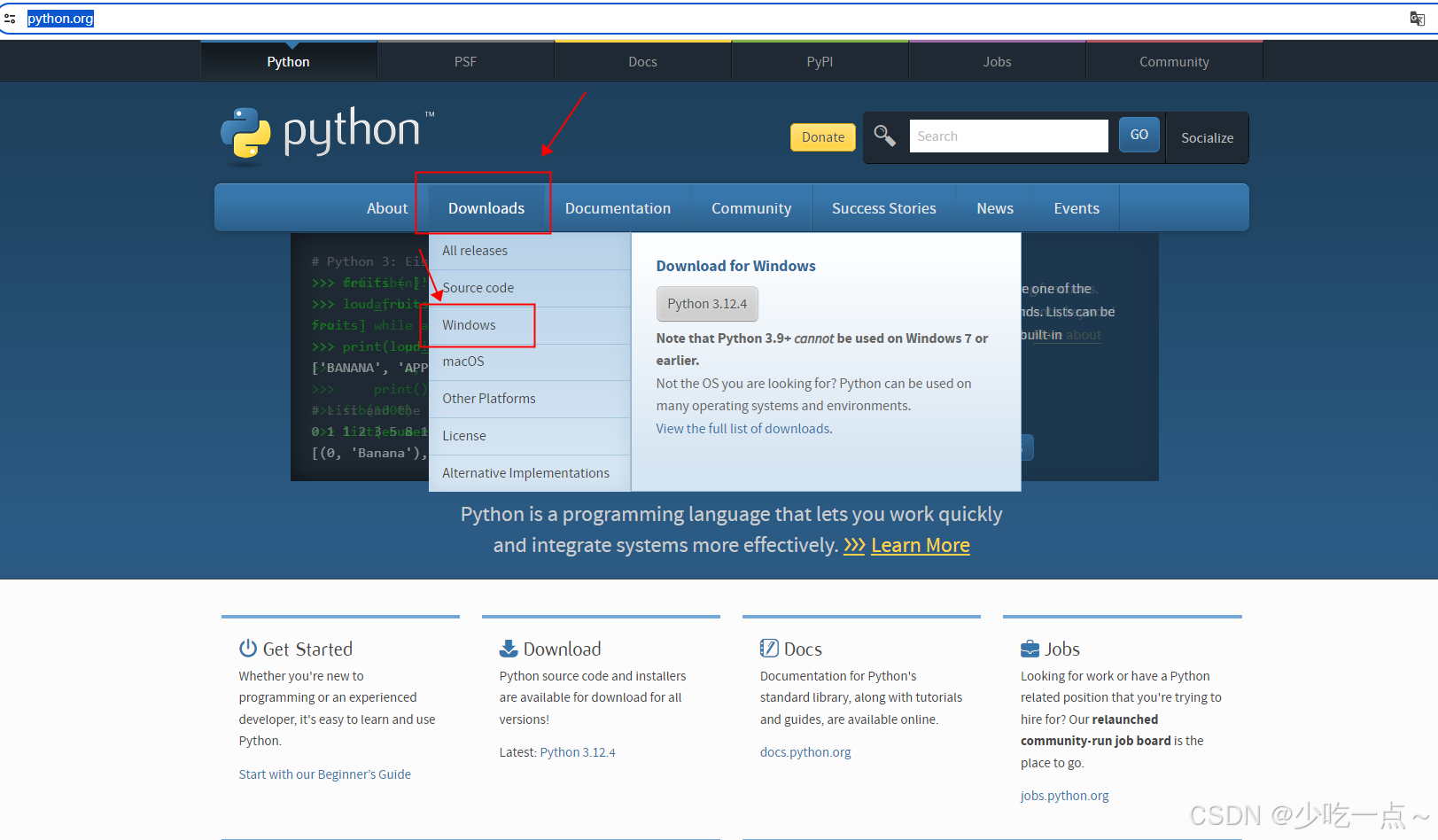Open the Community top tab

point(1175,62)
